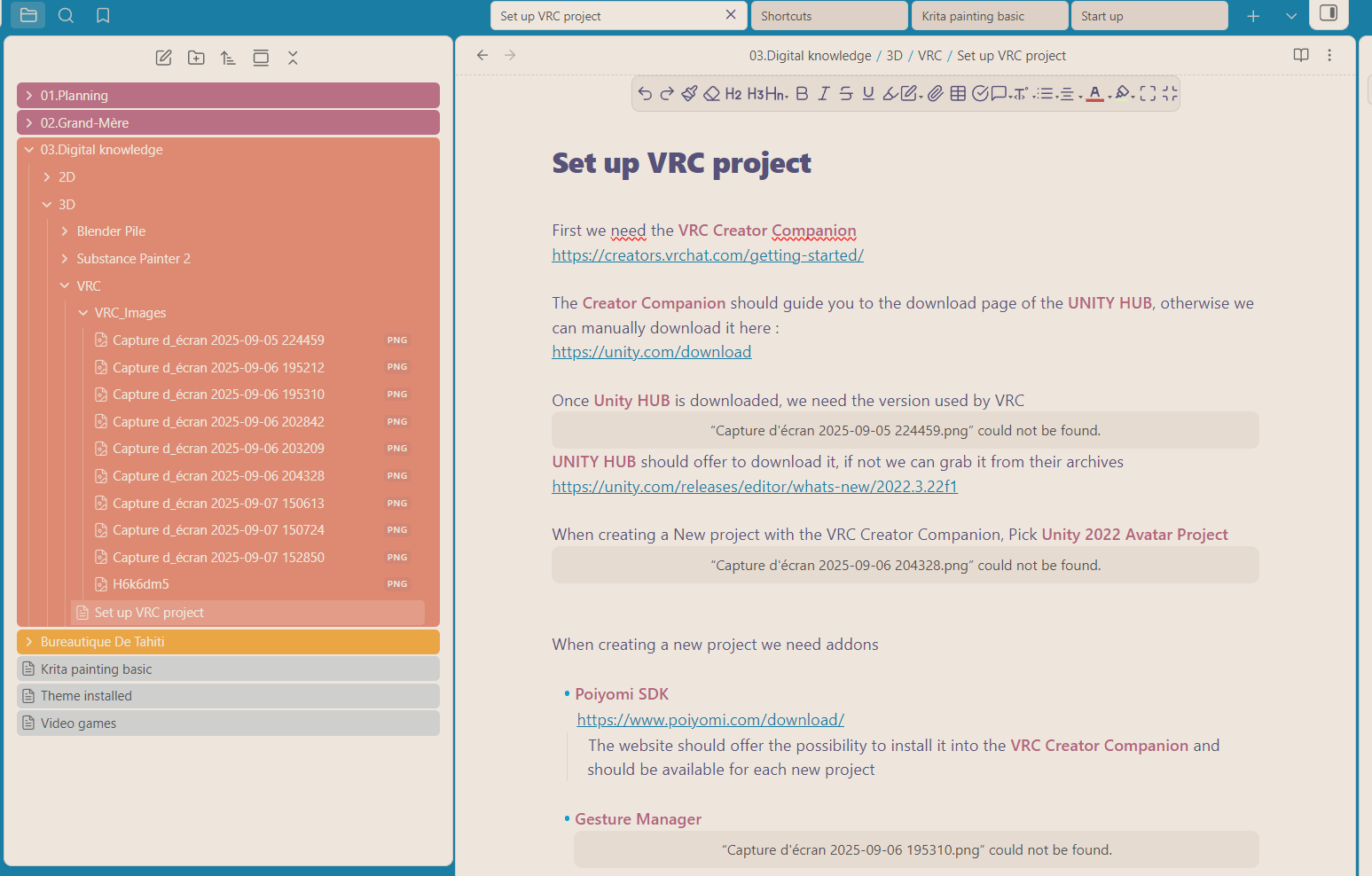The width and height of the screenshot is (1372, 876).
Task: Expand the 01.Planning folder
Action: 74,96
